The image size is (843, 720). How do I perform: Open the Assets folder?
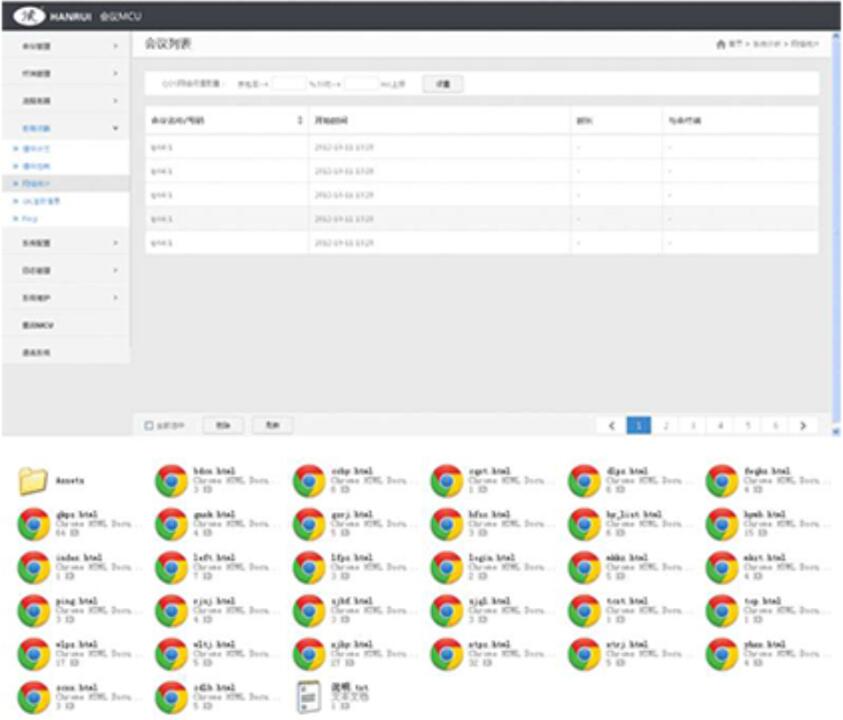click(x=34, y=481)
